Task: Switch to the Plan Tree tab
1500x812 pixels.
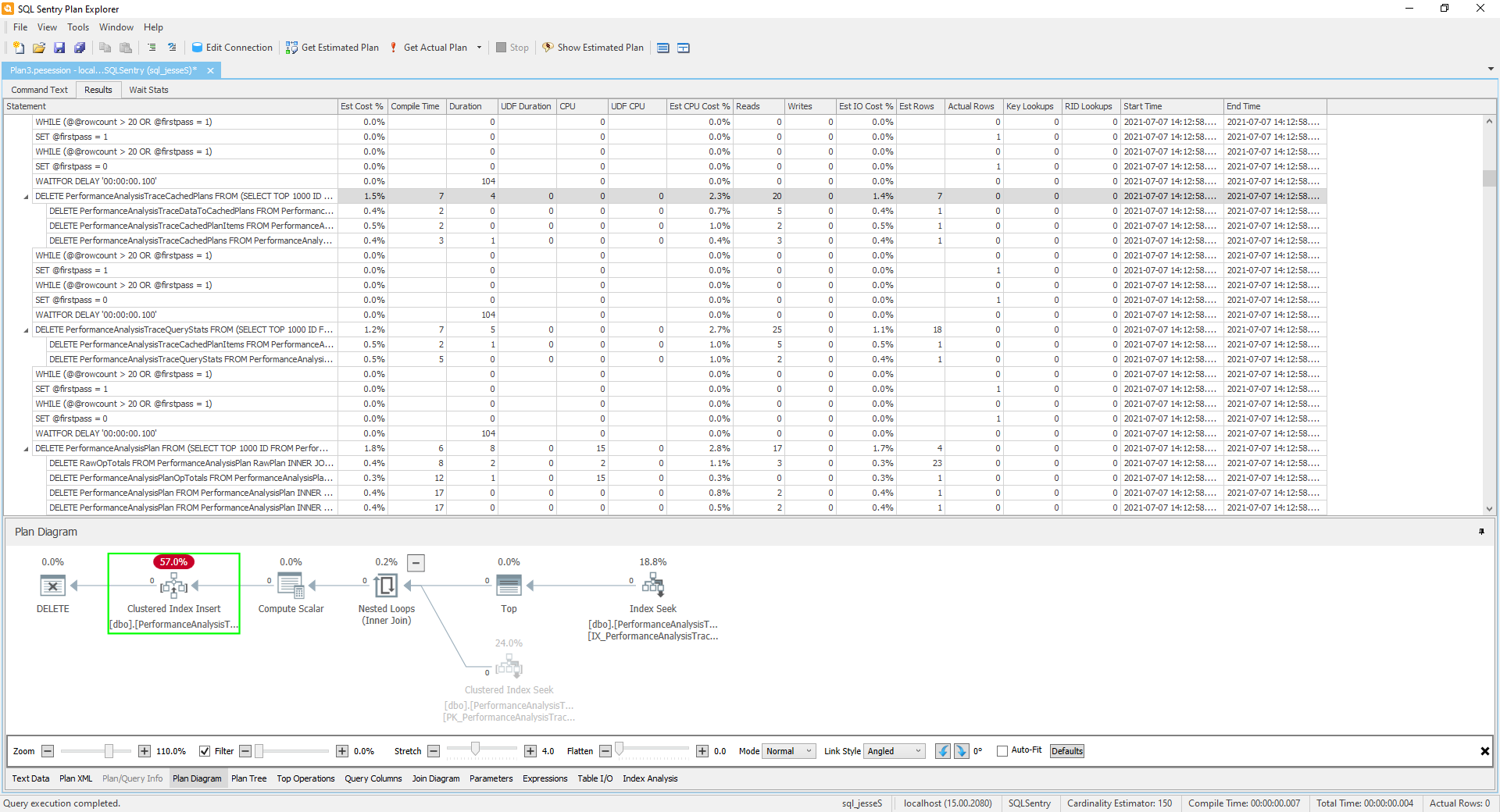Action: coord(248,778)
